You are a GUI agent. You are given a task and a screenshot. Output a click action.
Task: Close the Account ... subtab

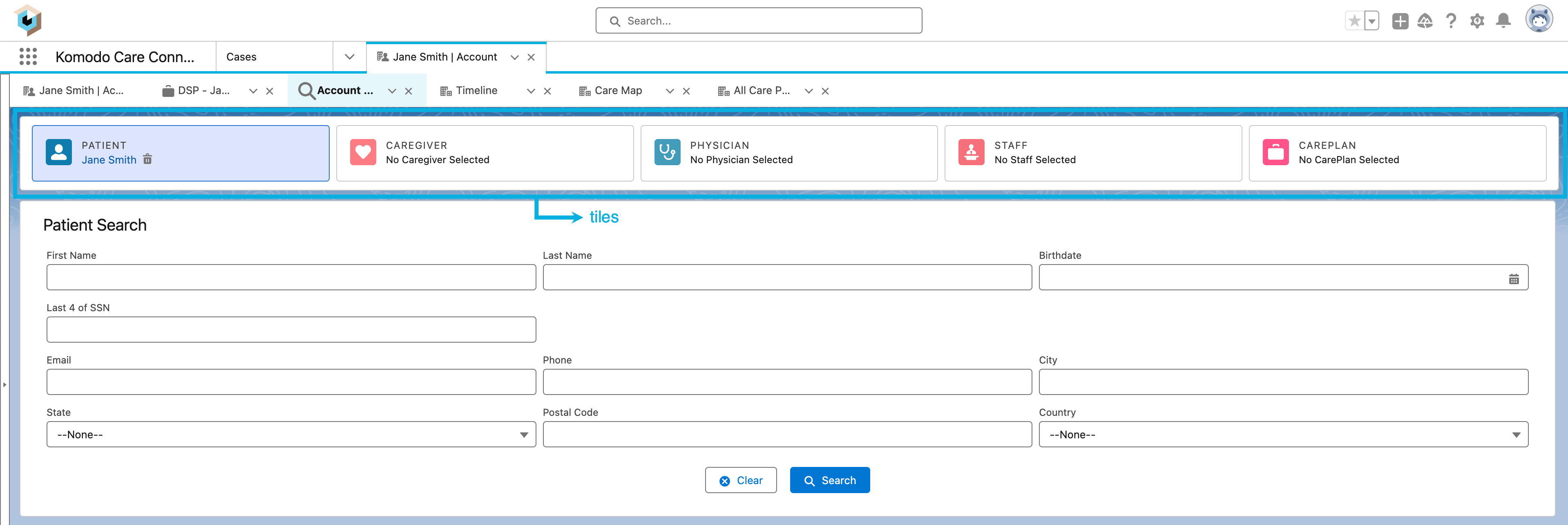(409, 91)
